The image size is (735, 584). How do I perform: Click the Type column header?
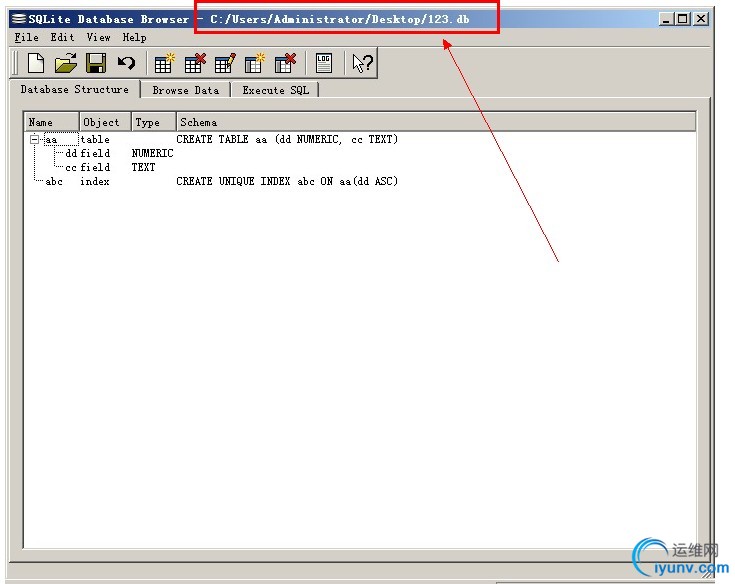(154, 122)
